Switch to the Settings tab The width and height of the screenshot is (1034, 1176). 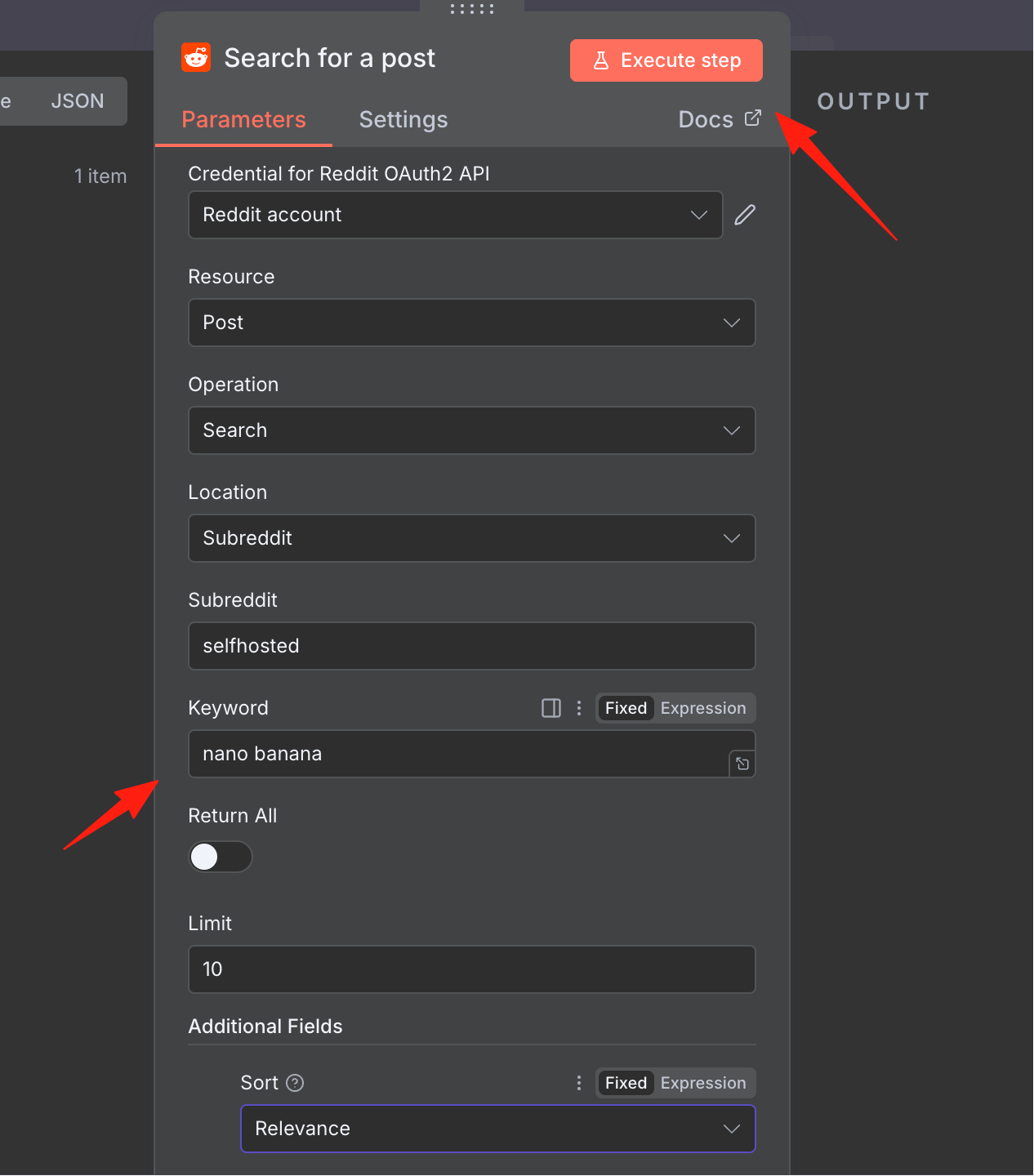click(x=403, y=120)
